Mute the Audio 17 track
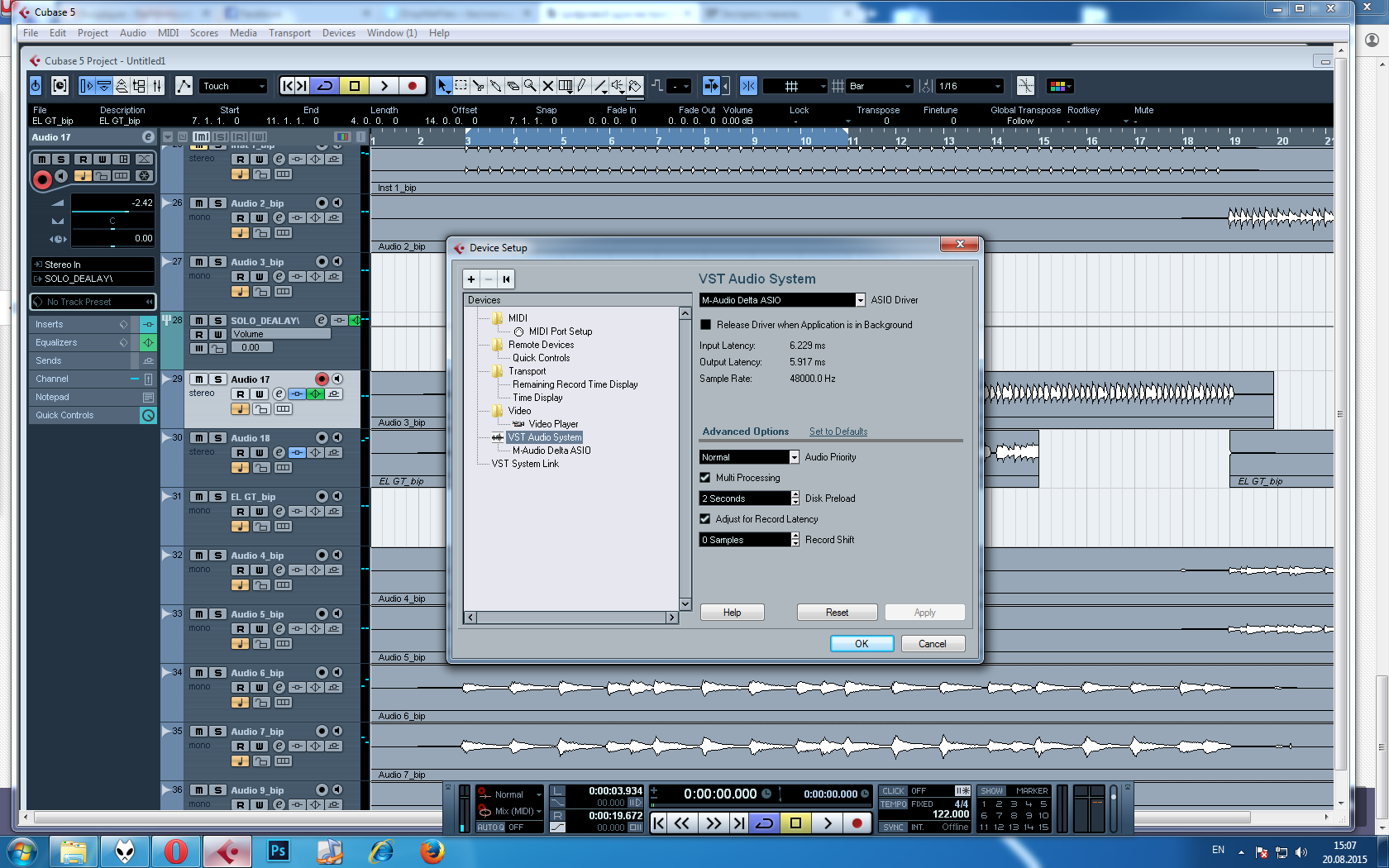 [198, 379]
